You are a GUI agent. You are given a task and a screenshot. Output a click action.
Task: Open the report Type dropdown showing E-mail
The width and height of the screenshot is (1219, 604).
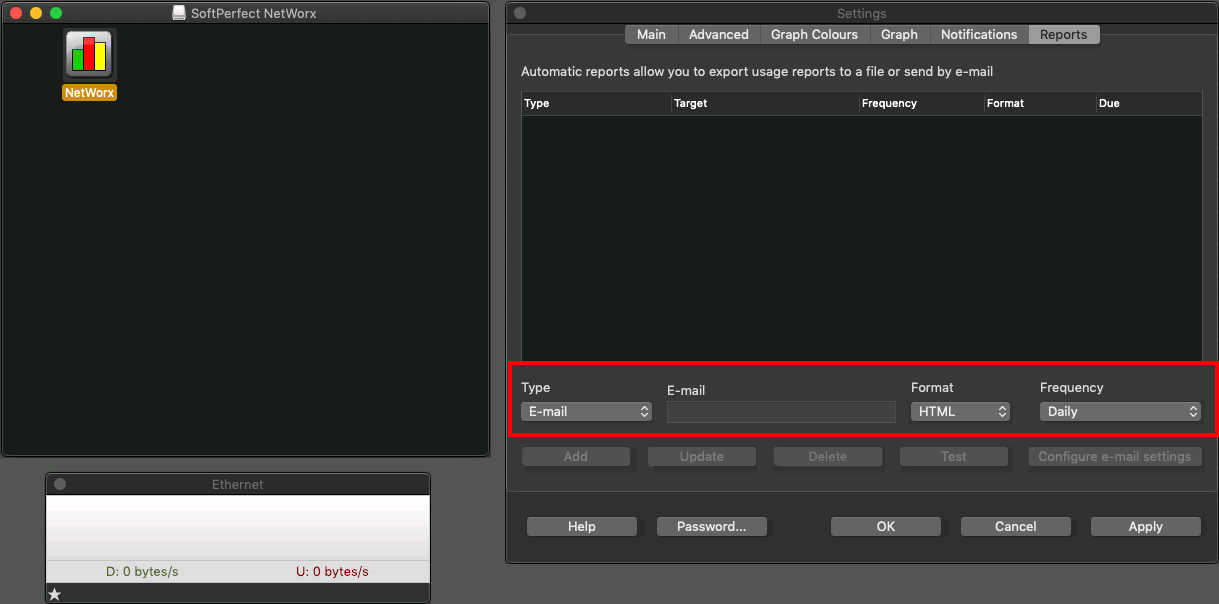[x=586, y=411]
